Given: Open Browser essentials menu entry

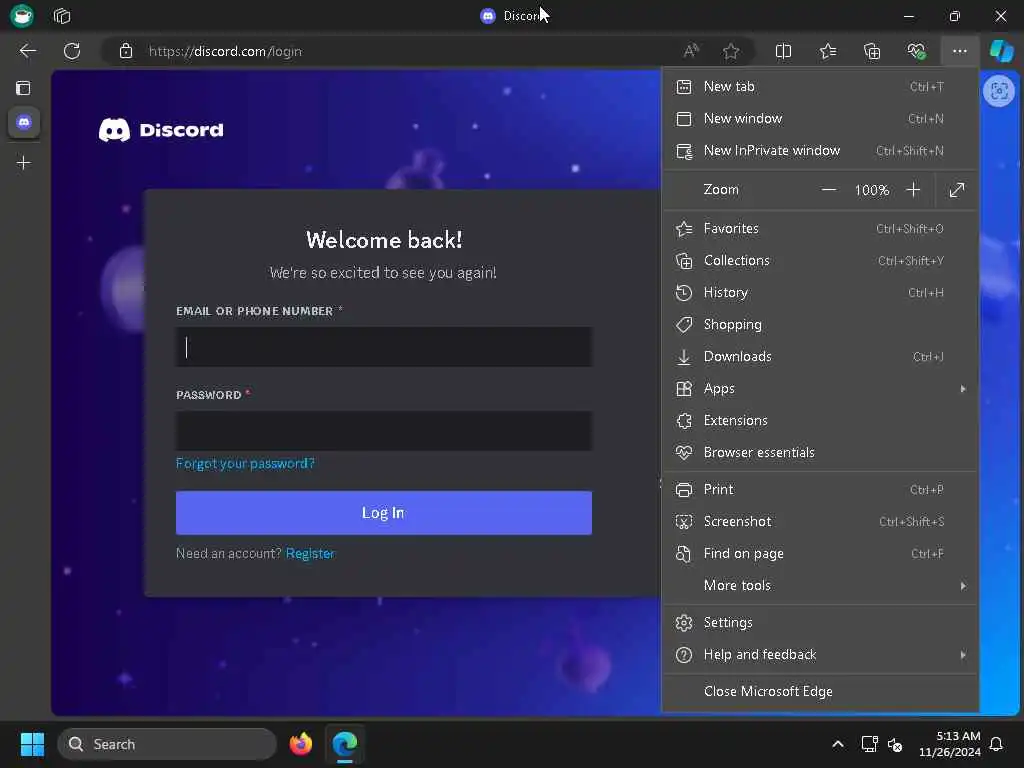Looking at the screenshot, I should (x=820, y=453).
